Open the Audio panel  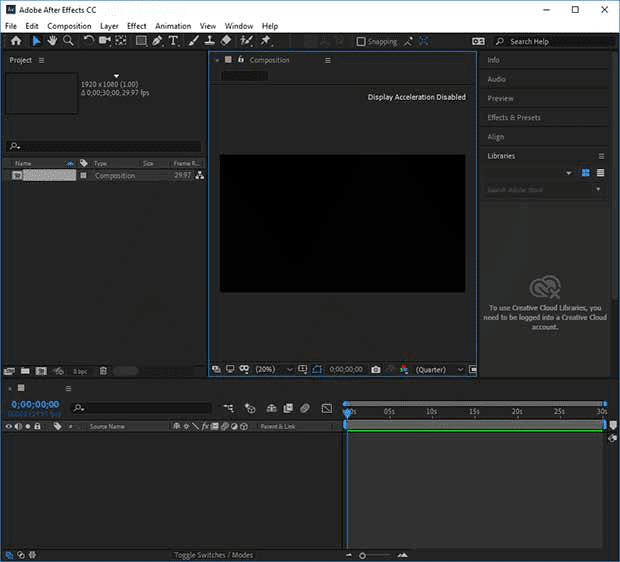[x=496, y=79]
